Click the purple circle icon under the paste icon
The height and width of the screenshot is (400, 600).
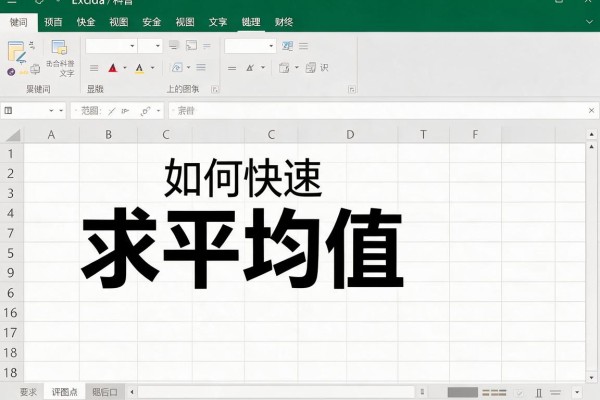(x=11, y=72)
